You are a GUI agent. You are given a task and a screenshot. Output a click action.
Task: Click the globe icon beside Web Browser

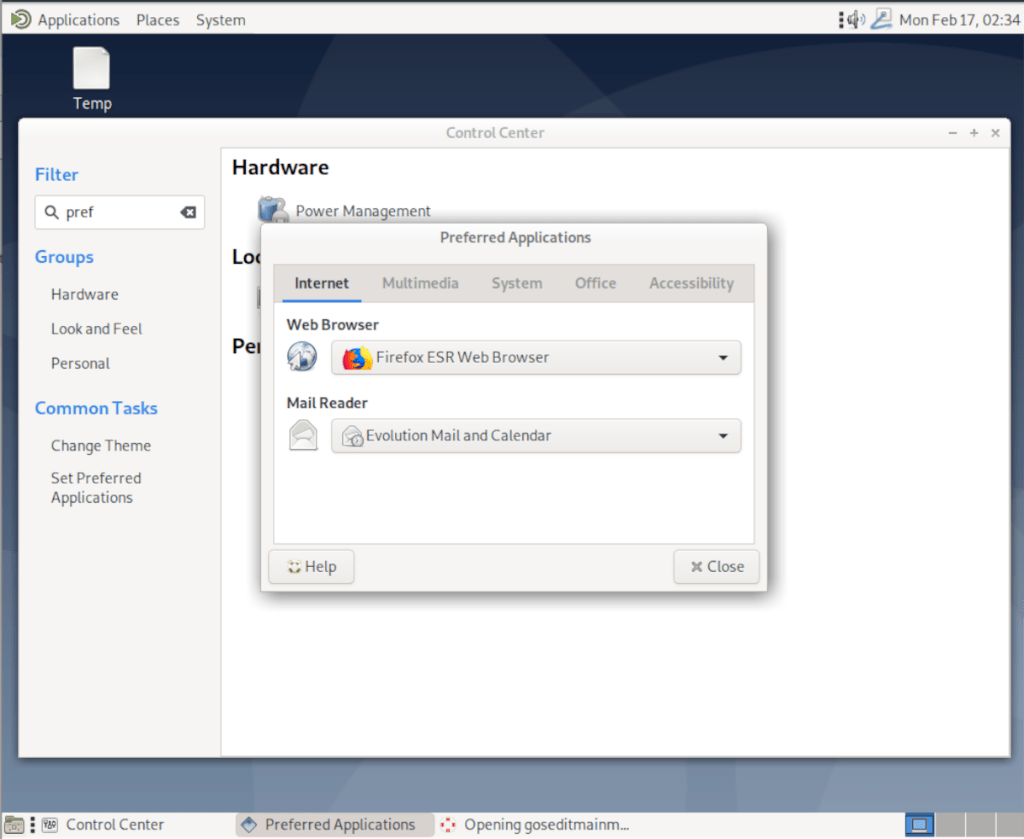[301, 356]
